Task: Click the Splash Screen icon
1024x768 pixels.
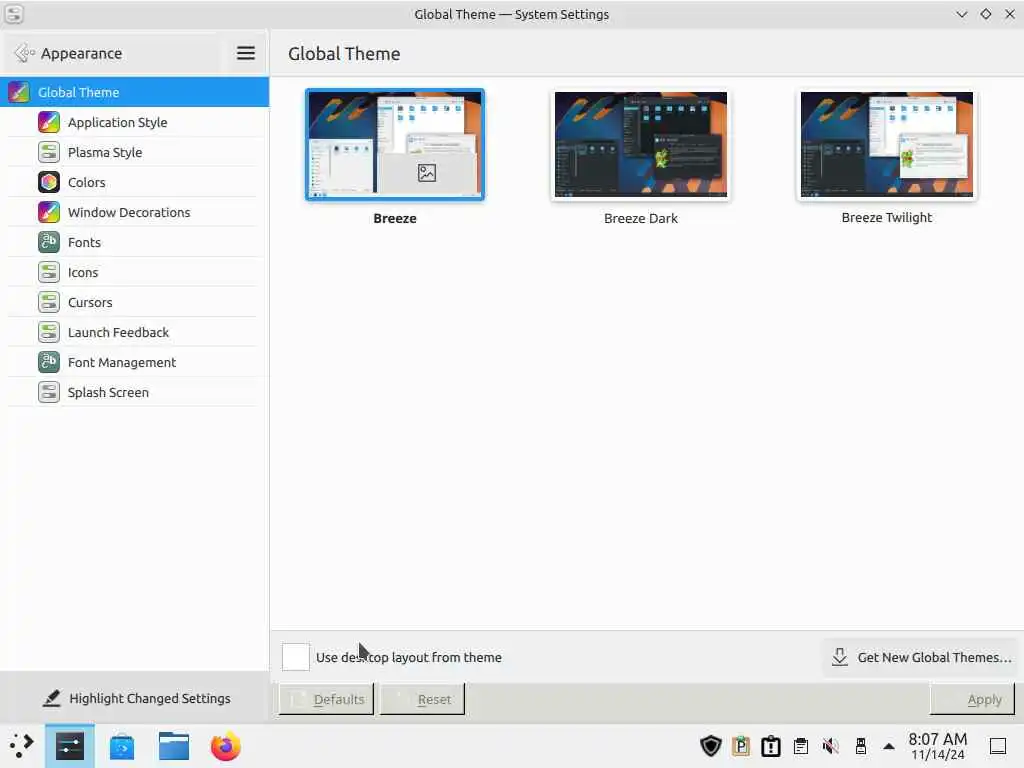Action: [49, 392]
